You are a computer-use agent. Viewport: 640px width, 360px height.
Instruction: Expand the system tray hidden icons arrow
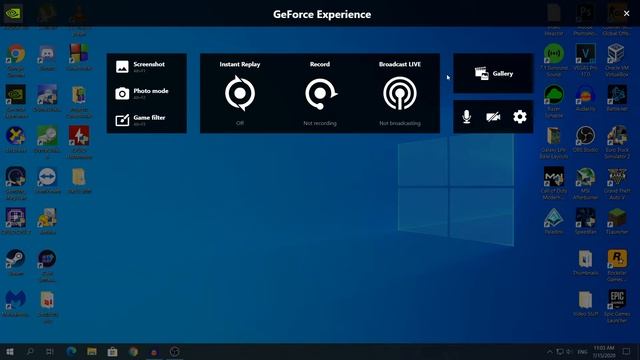[549, 351]
